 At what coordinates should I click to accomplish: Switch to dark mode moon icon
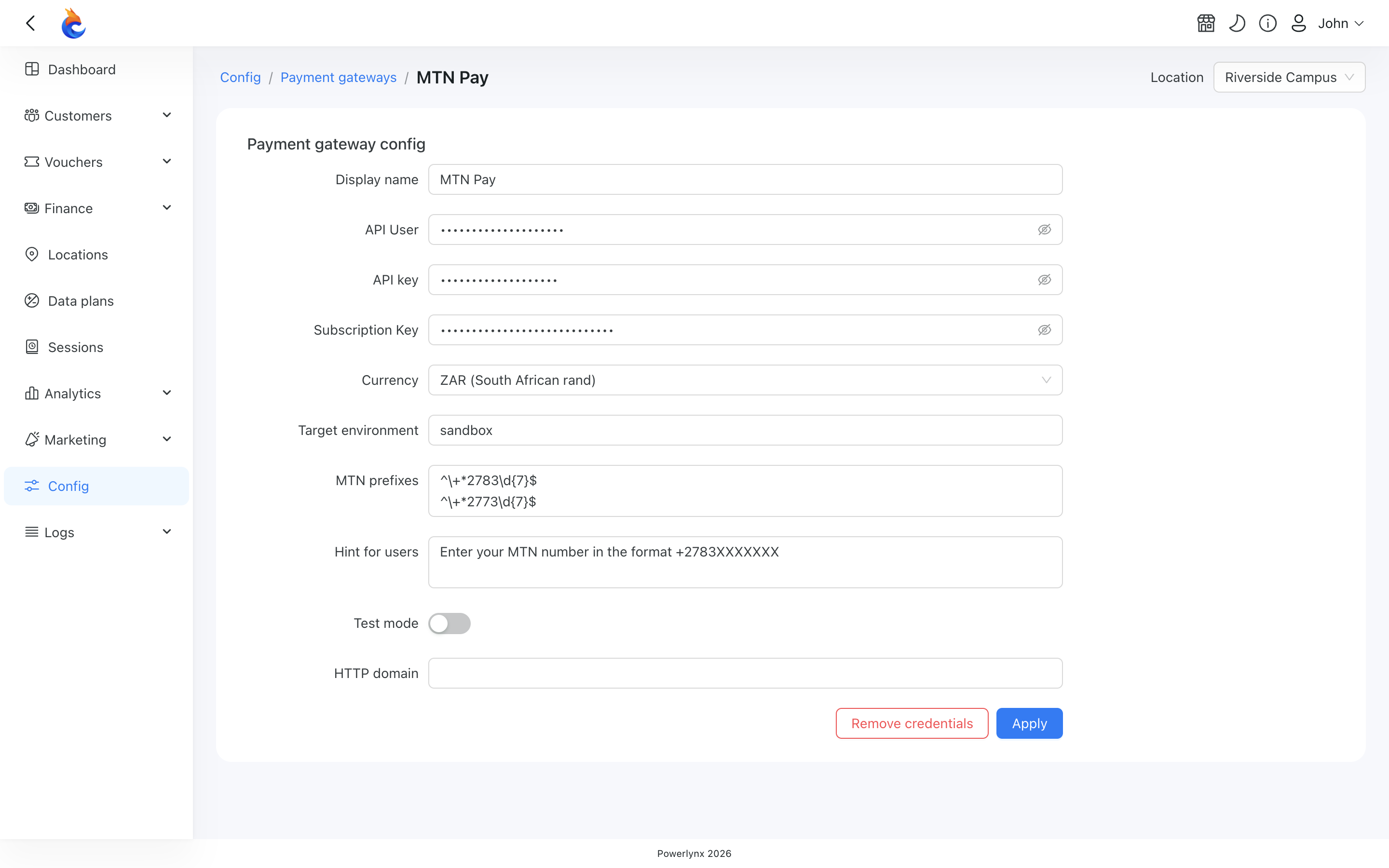[x=1237, y=23]
